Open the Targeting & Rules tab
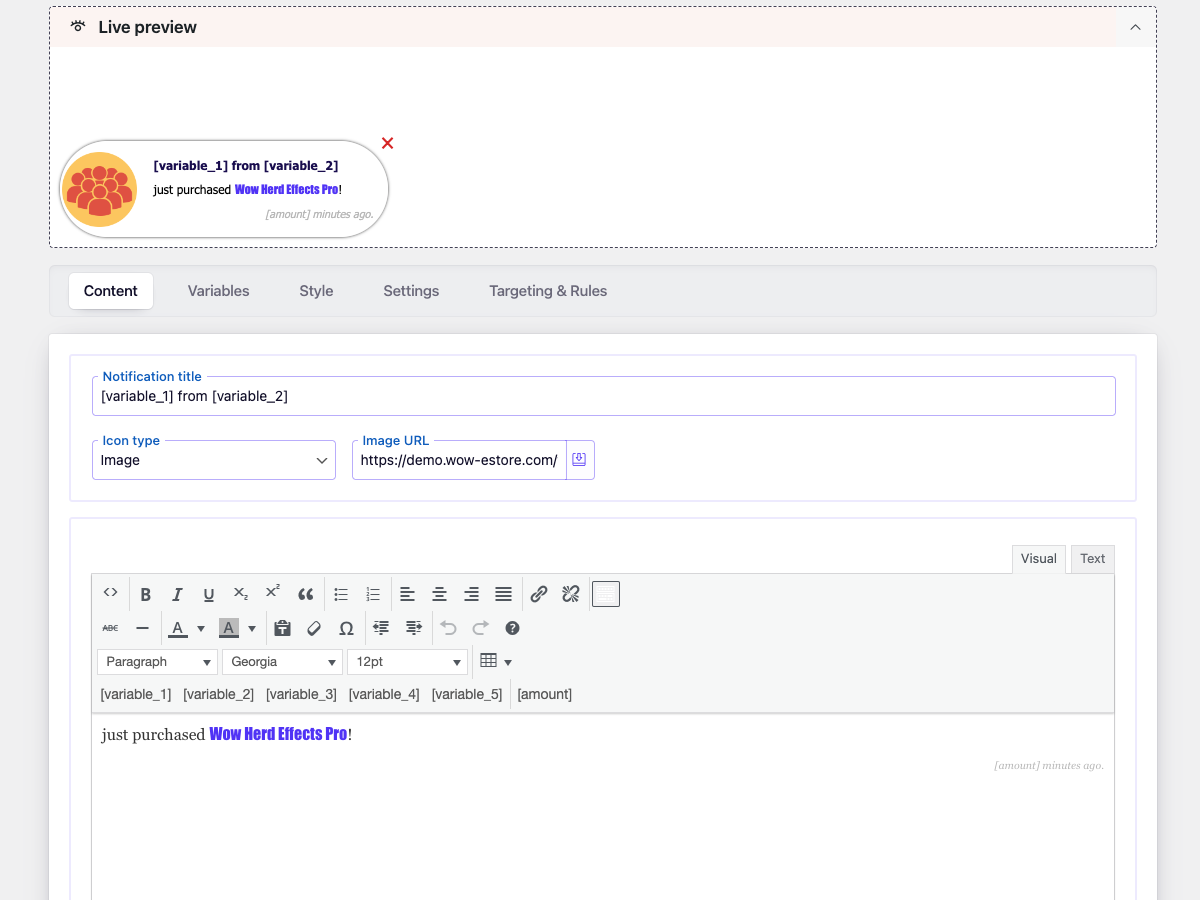Image resolution: width=1200 pixels, height=900 pixels. click(x=548, y=291)
